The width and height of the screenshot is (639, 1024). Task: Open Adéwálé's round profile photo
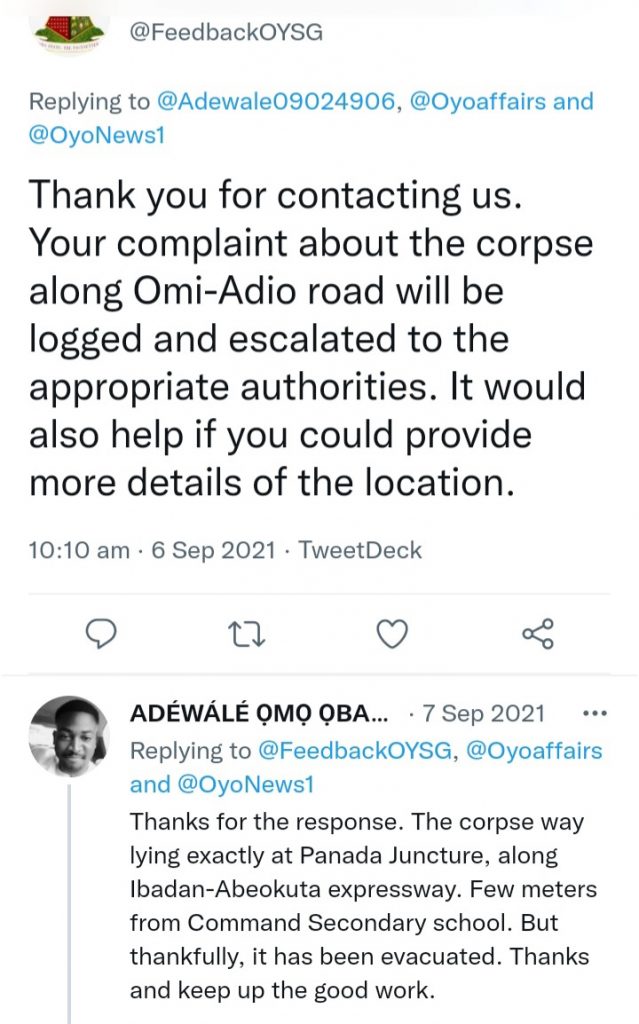click(x=68, y=735)
